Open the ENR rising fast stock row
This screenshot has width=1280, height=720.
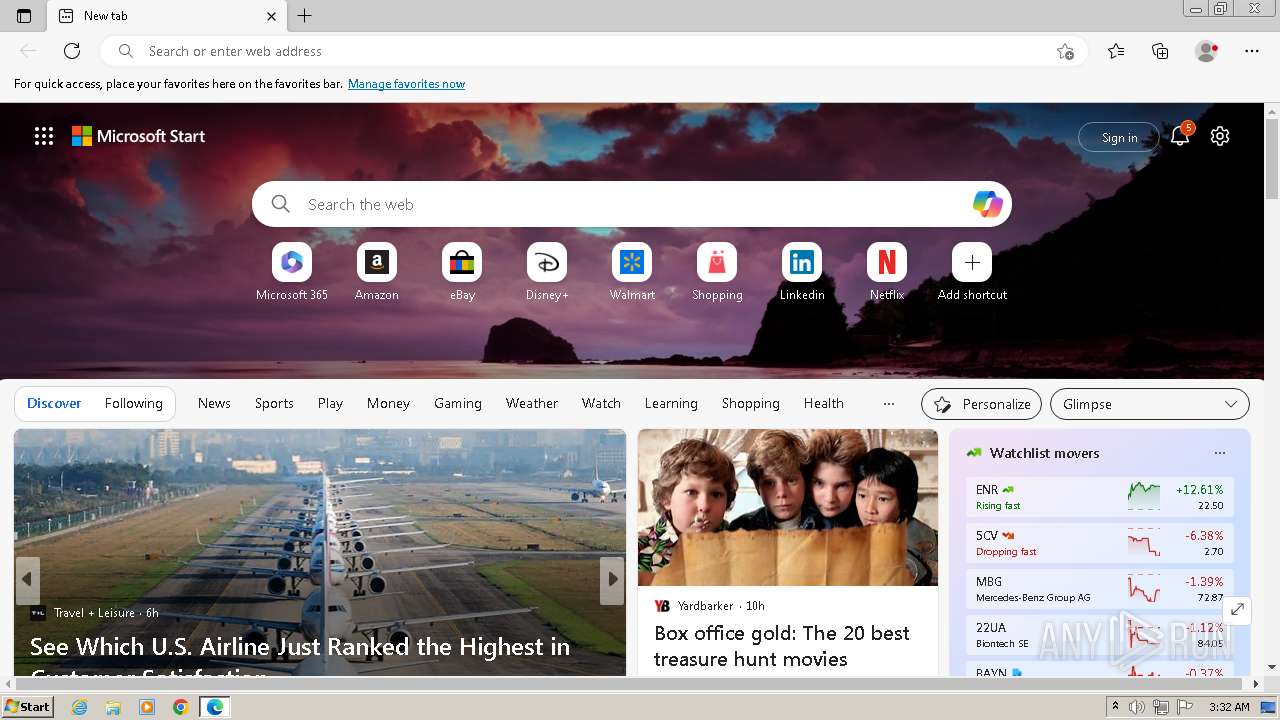[x=1100, y=497]
